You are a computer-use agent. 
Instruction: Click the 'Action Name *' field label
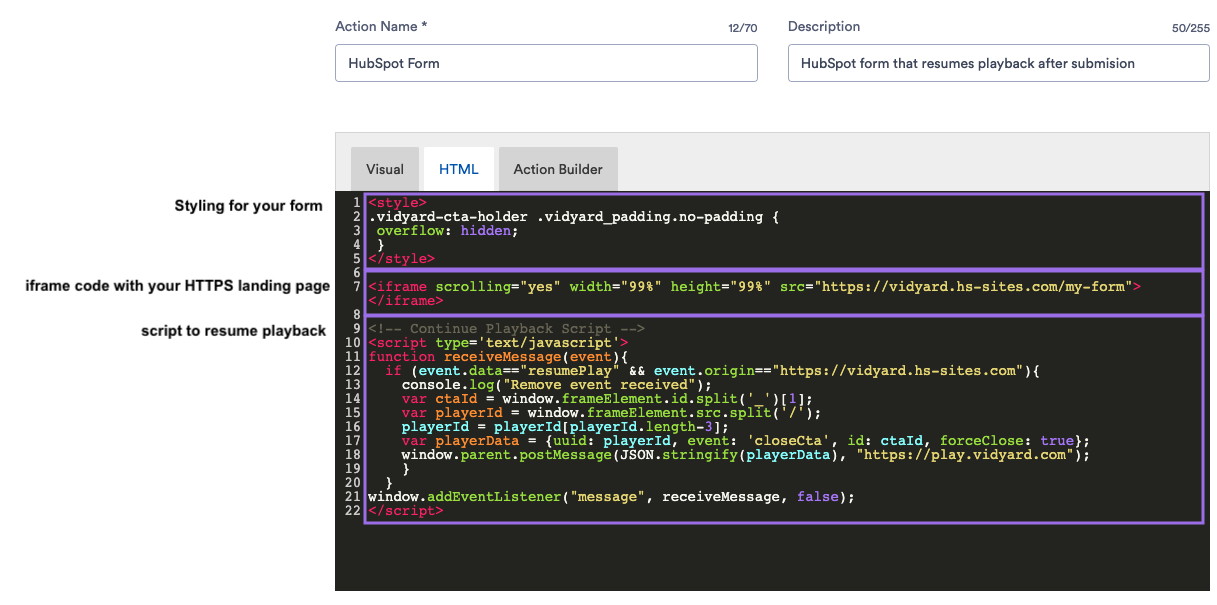[381, 27]
